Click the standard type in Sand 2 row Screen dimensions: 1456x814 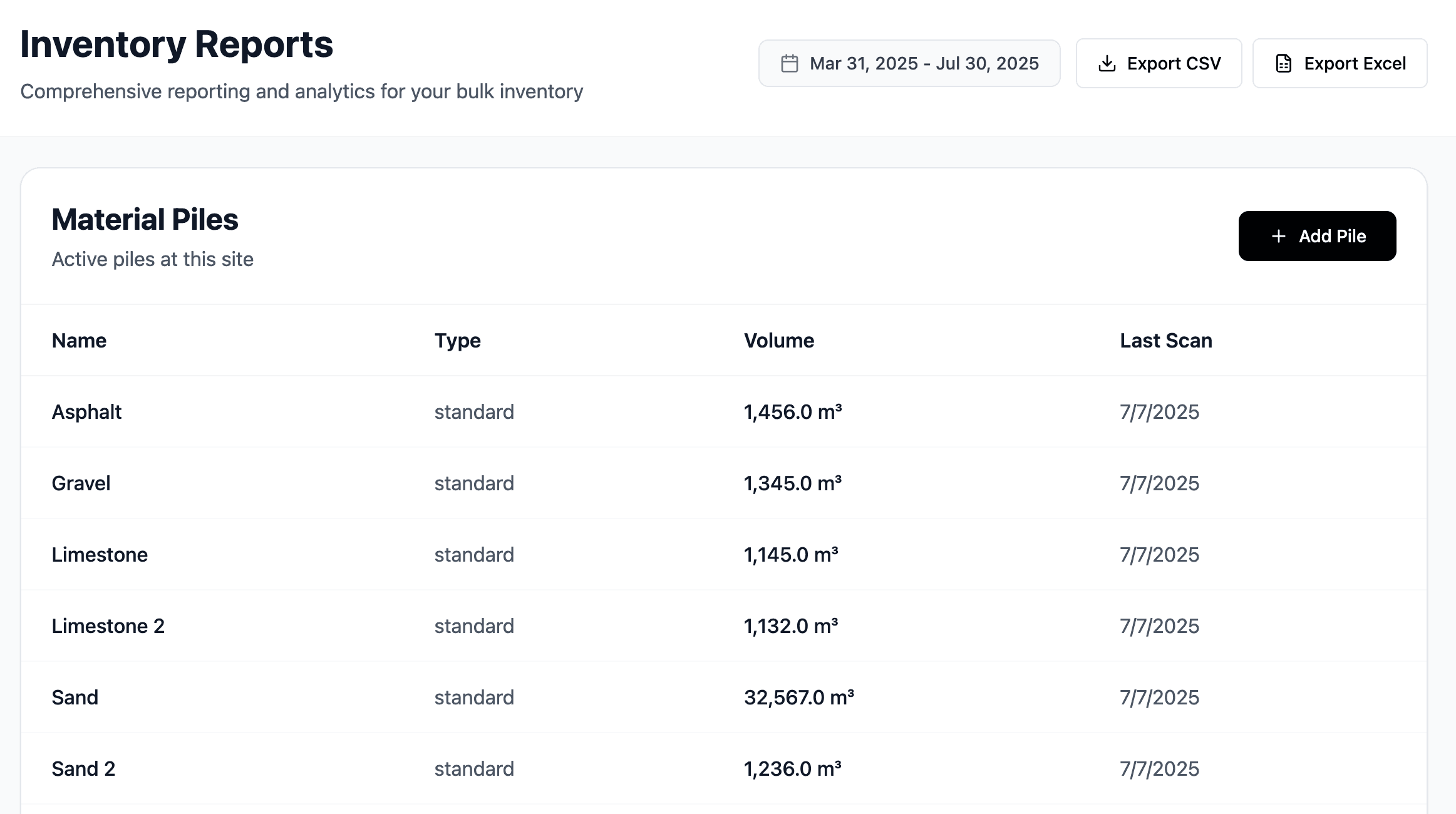point(474,768)
